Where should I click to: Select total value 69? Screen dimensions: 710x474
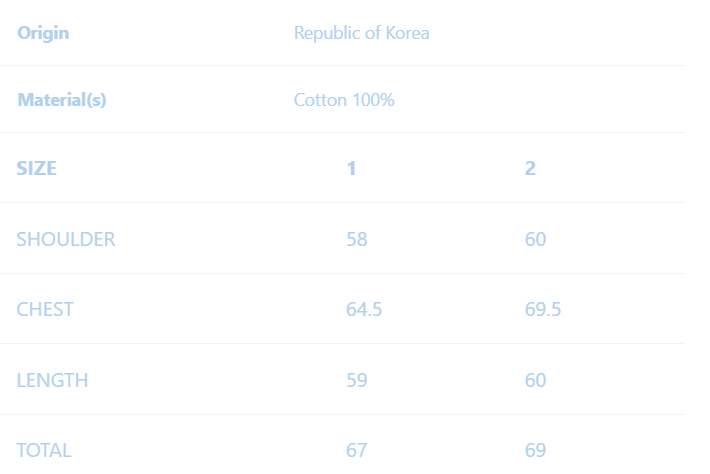pyautogui.click(x=536, y=450)
